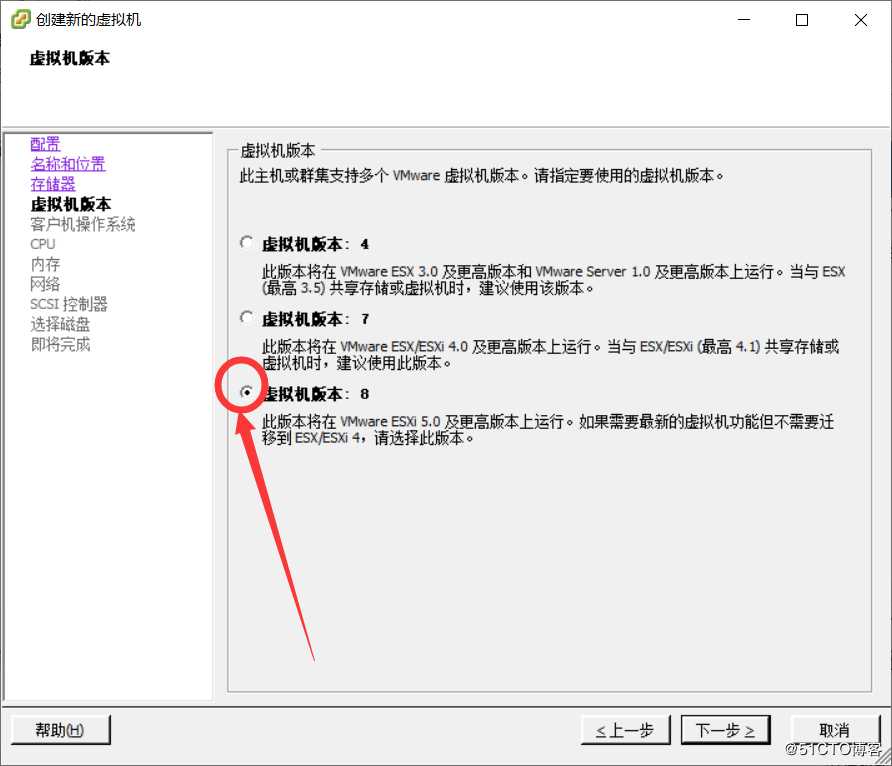Go to the 名称和位置 step link
The width and height of the screenshot is (892, 766).
68,164
